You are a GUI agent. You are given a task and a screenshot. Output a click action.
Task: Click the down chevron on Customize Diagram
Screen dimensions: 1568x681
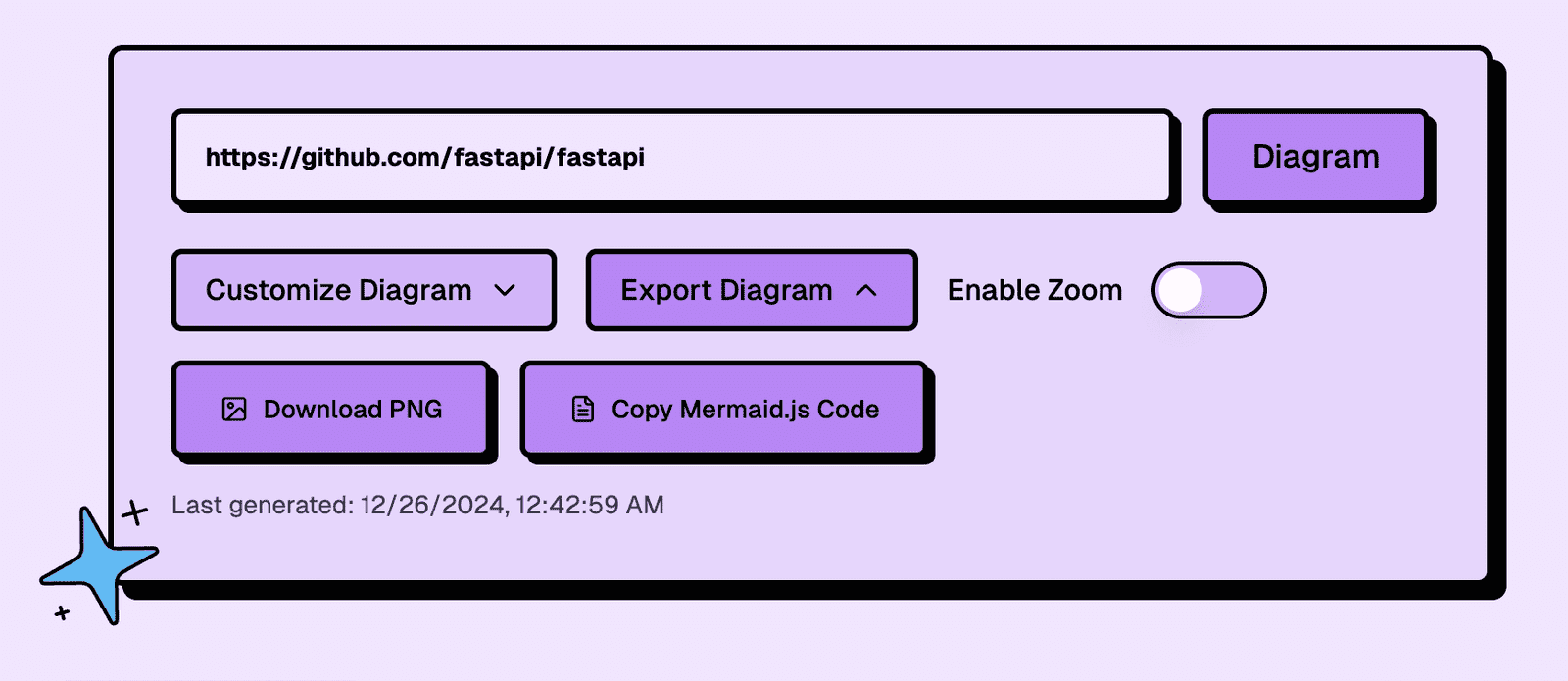505,290
